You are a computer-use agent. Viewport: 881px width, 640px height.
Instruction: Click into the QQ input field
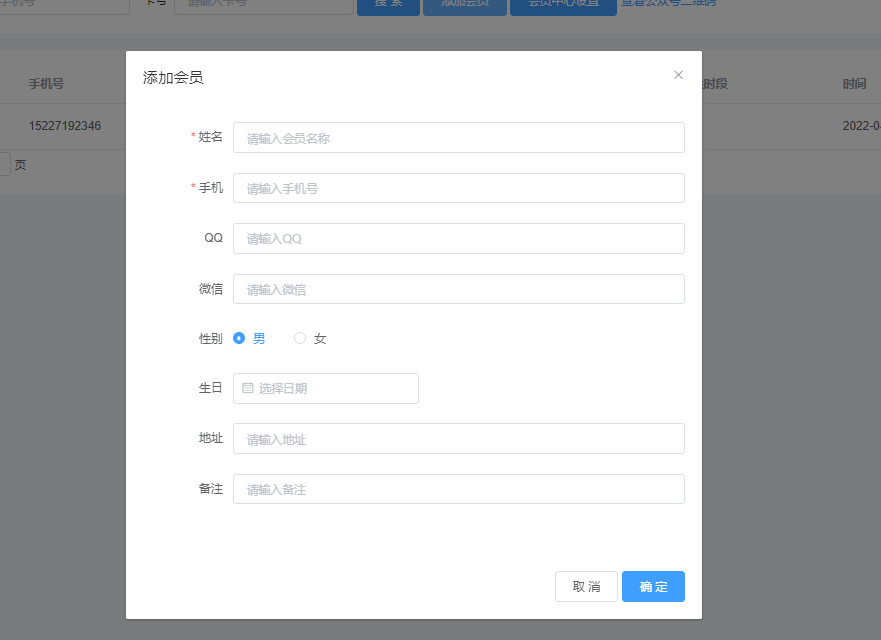click(458, 238)
